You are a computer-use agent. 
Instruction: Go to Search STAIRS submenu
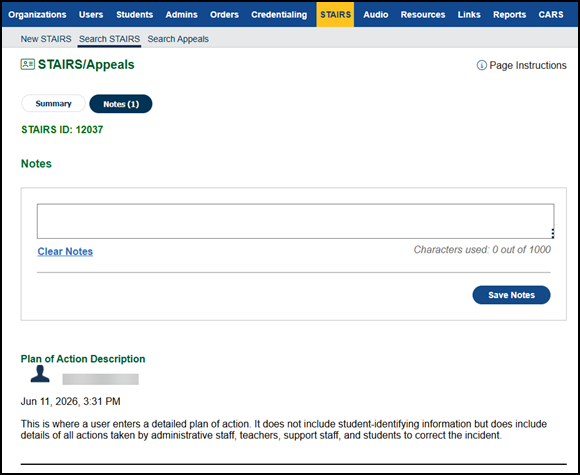tap(109, 39)
